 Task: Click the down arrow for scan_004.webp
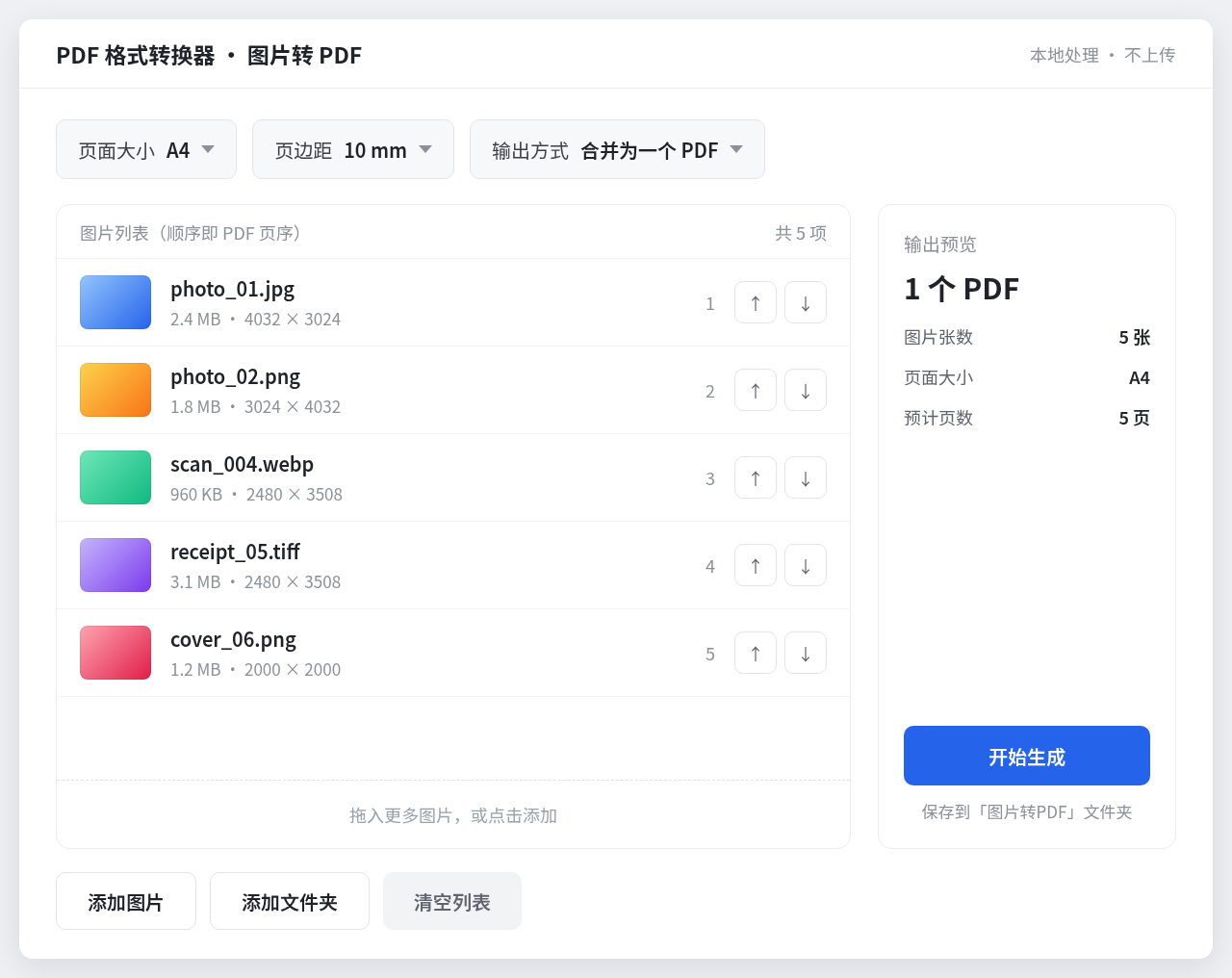coord(806,477)
